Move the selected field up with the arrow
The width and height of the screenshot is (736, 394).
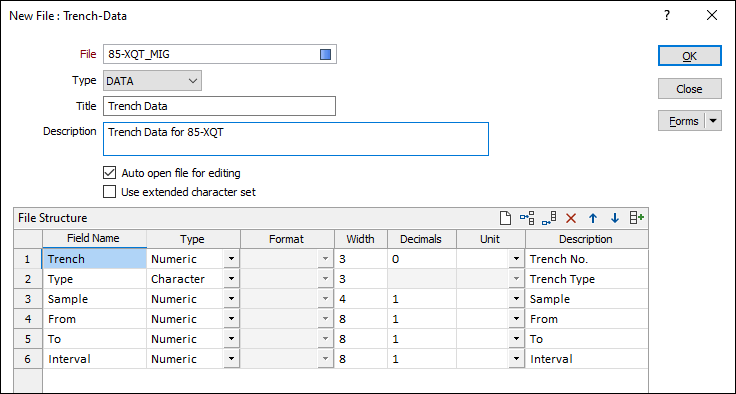(593, 218)
